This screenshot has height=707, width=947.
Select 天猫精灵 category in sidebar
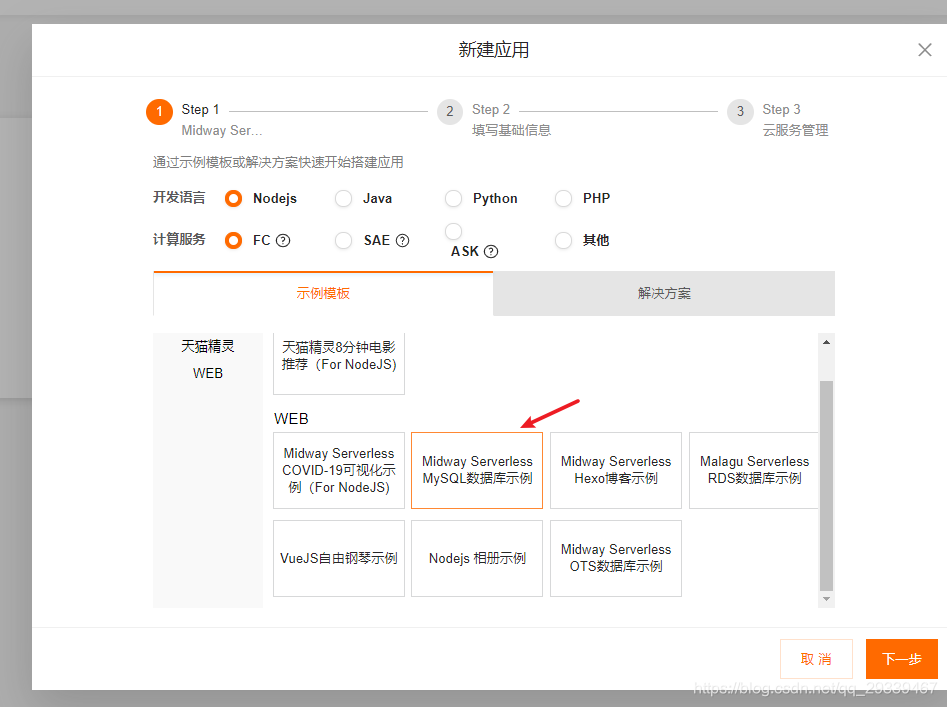coord(208,346)
